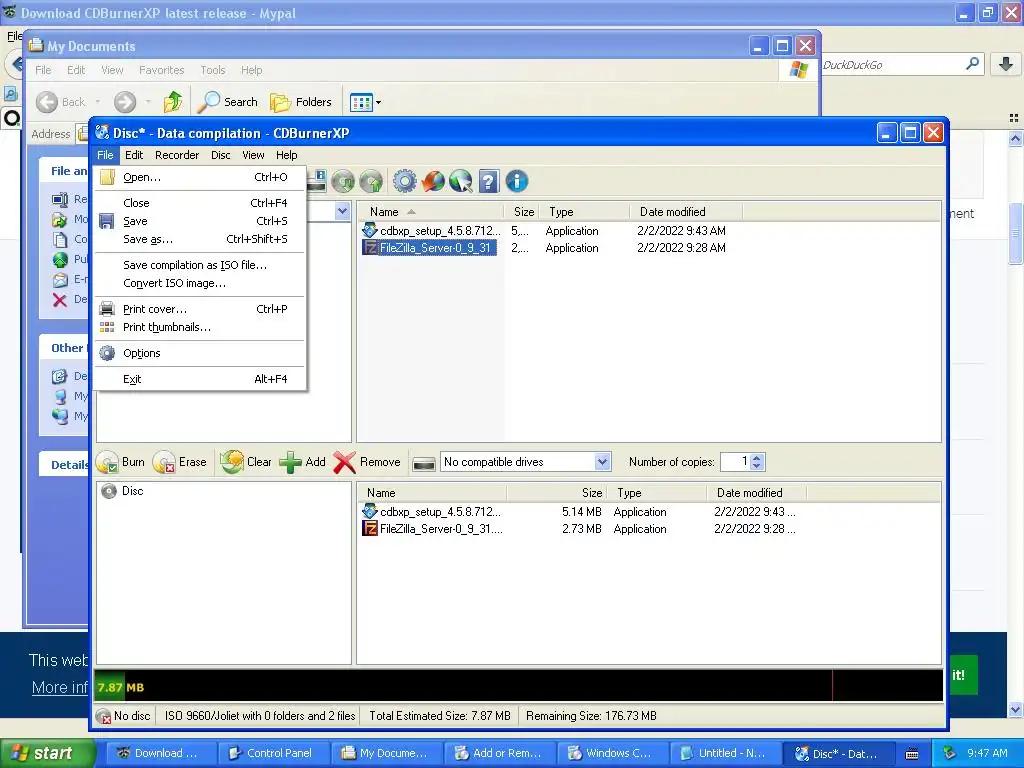Click the globe with cursor website icon
The image size is (1024, 768).
460,181
